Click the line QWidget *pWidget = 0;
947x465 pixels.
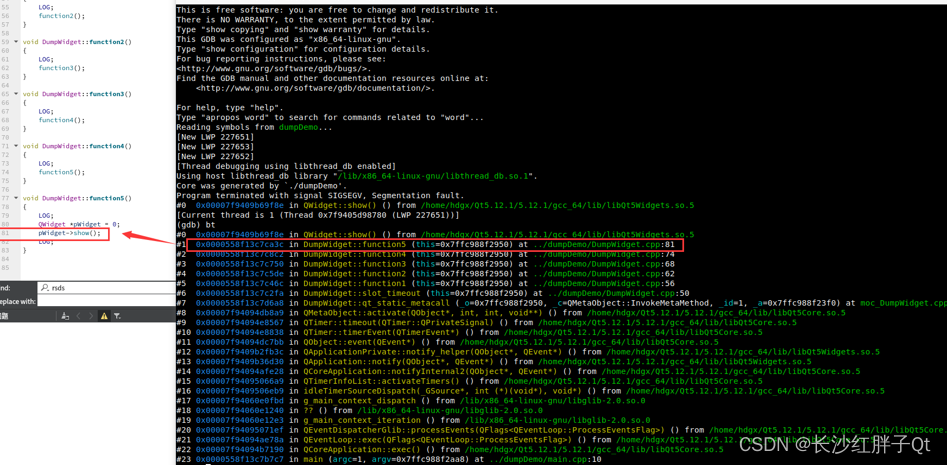(x=79, y=224)
